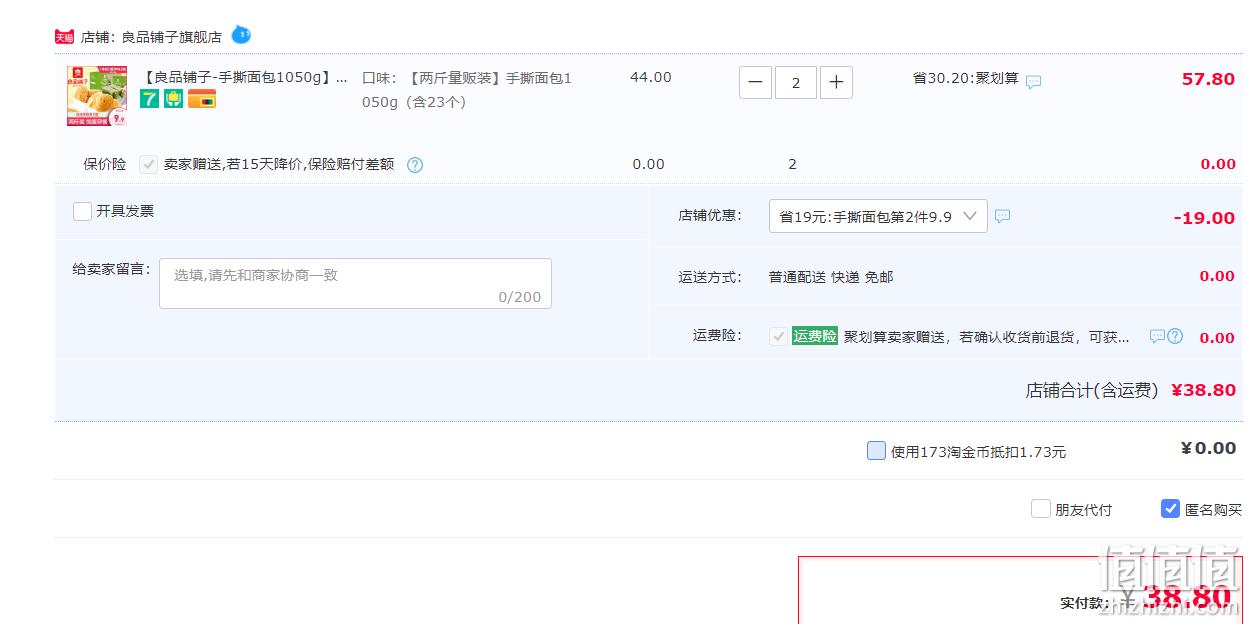This screenshot has width=1248, height=624.
Task: Click the 普通配送 快递 免邮 shipping method text
Action: (831, 277)
